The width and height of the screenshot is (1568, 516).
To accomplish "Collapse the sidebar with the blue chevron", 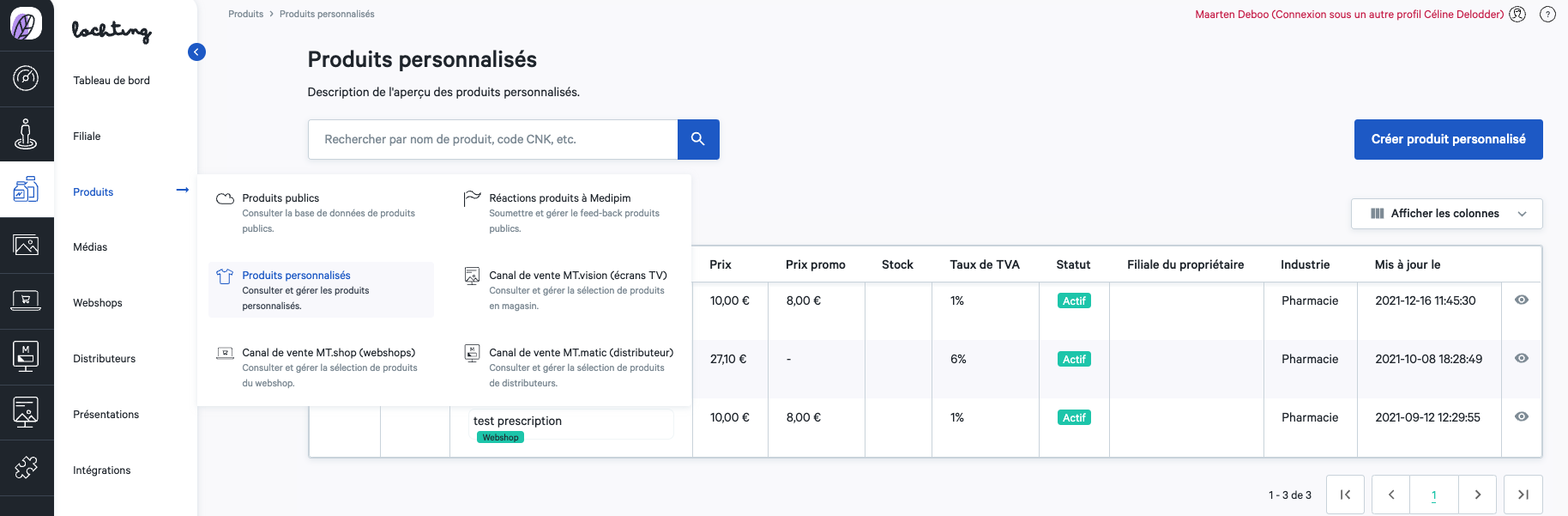I will (x=196, y=52).
